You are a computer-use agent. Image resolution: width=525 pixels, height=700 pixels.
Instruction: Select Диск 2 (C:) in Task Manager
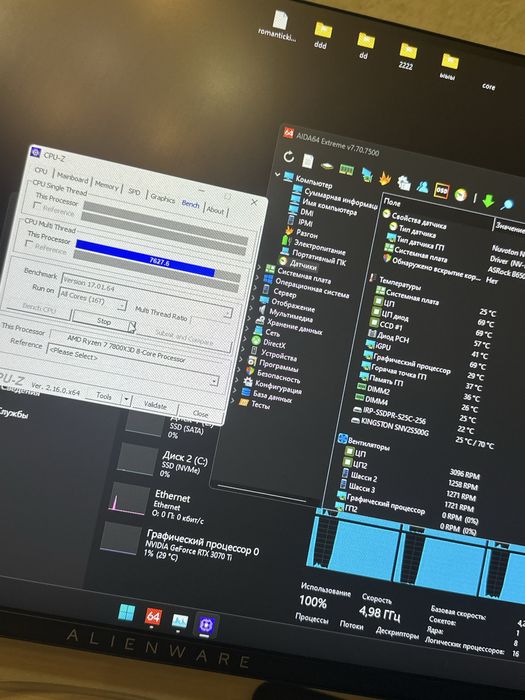tap(163, 462)
